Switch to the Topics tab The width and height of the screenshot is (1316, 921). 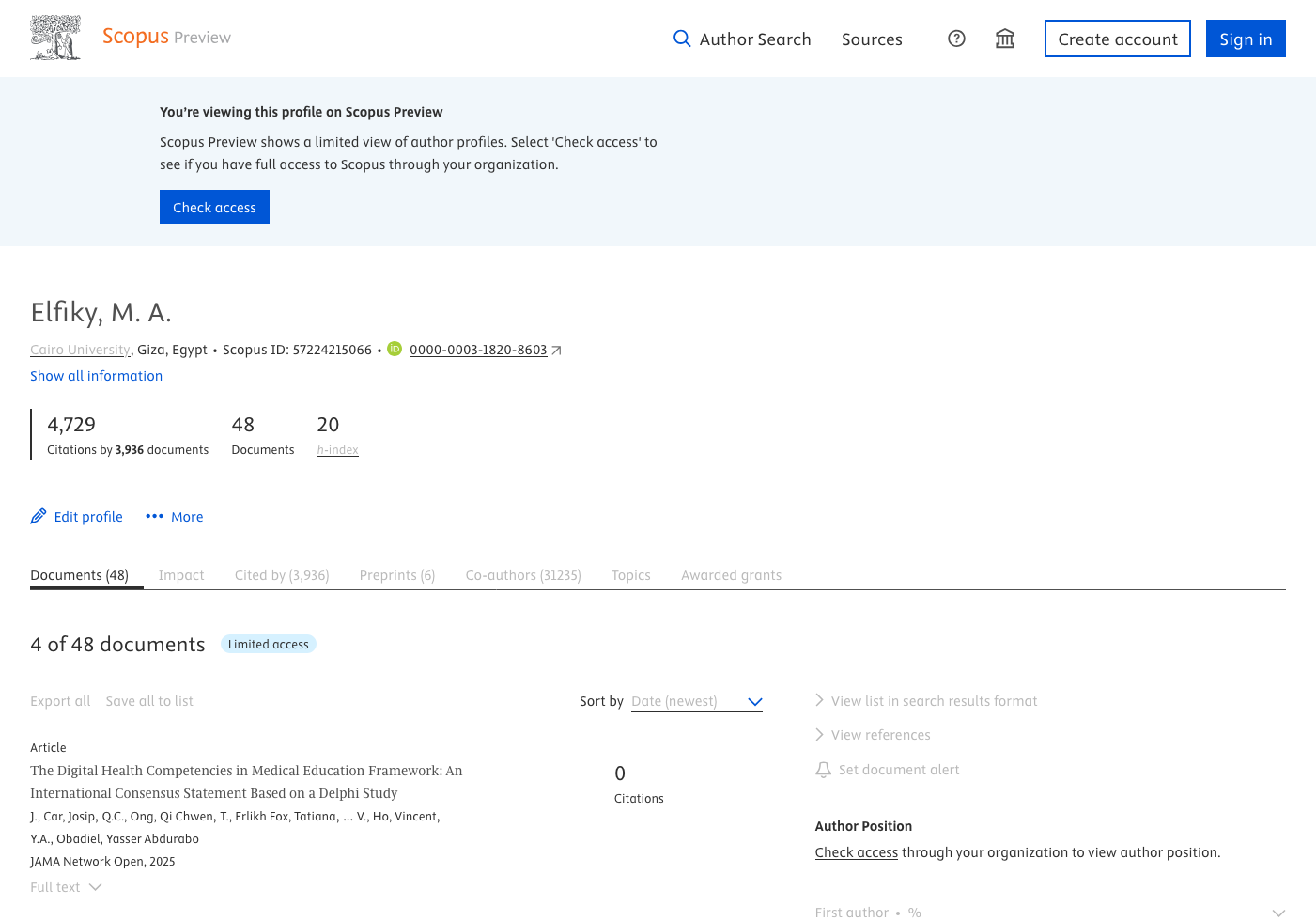(631, 575)
